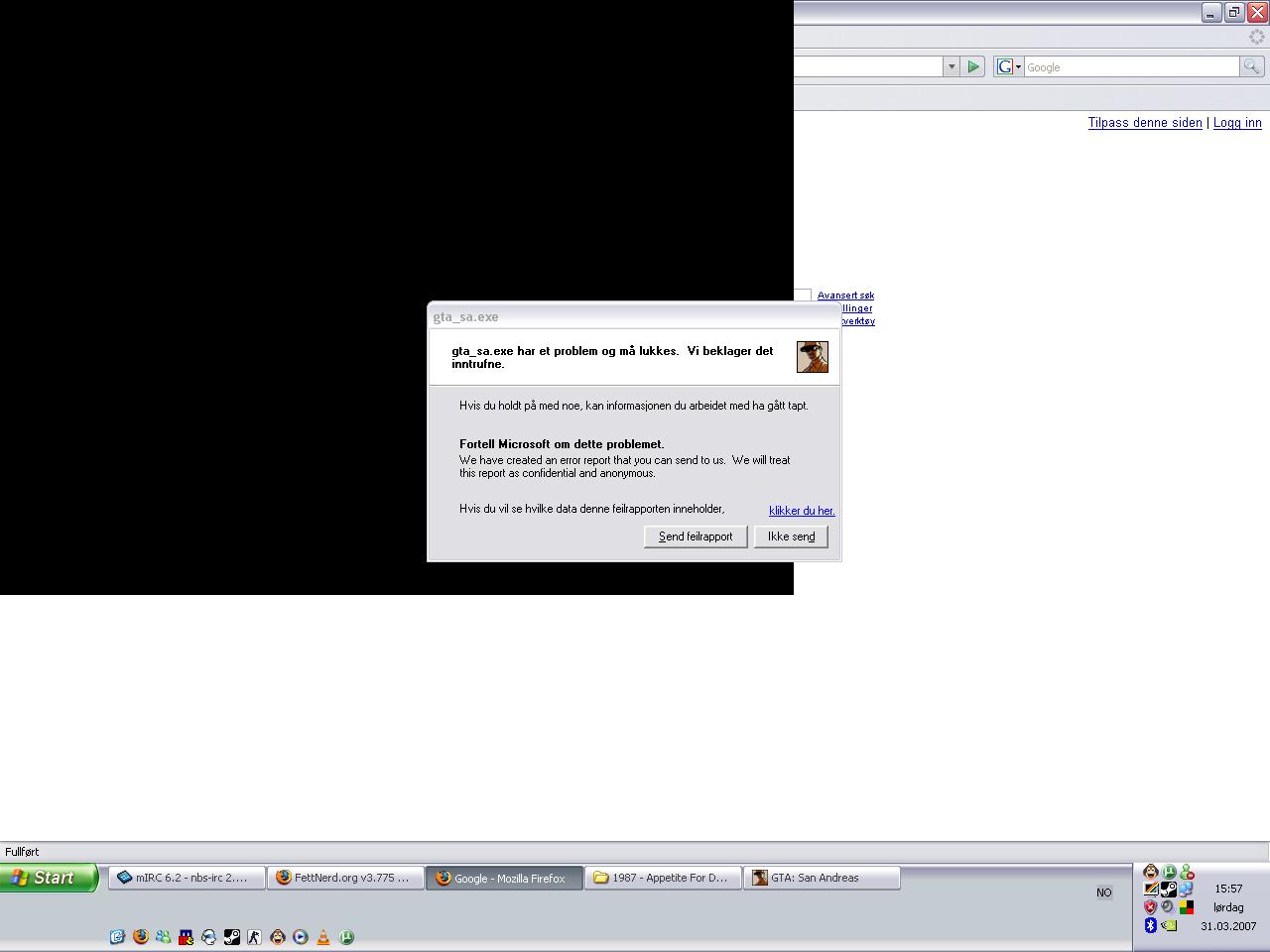Click 'Fortell Microsoft om dette problemet.' heading
Viewport: 1270px width, 952px height.
(x=562, y=444)
